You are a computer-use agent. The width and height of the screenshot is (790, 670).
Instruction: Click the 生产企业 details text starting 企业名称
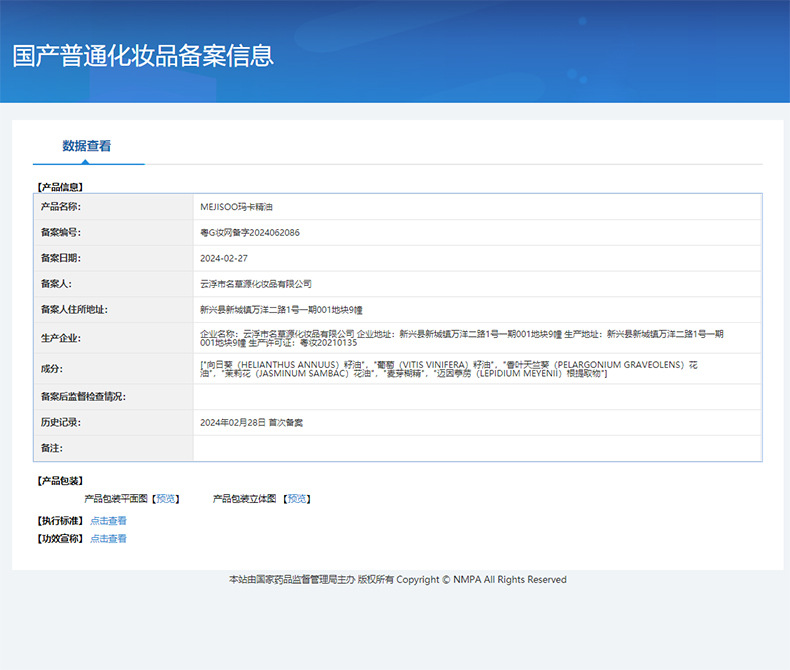click(462, 339)
